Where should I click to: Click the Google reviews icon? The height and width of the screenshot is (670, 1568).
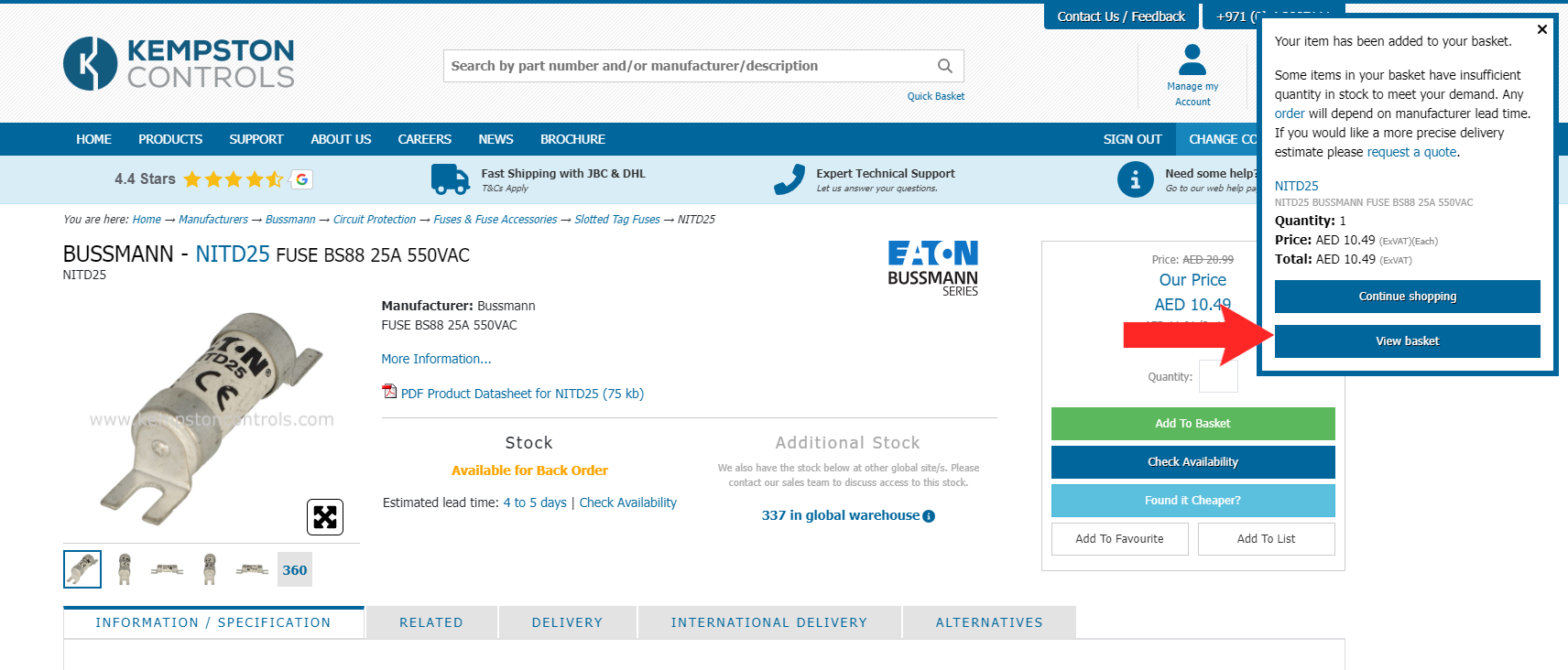tap(302, 179)
